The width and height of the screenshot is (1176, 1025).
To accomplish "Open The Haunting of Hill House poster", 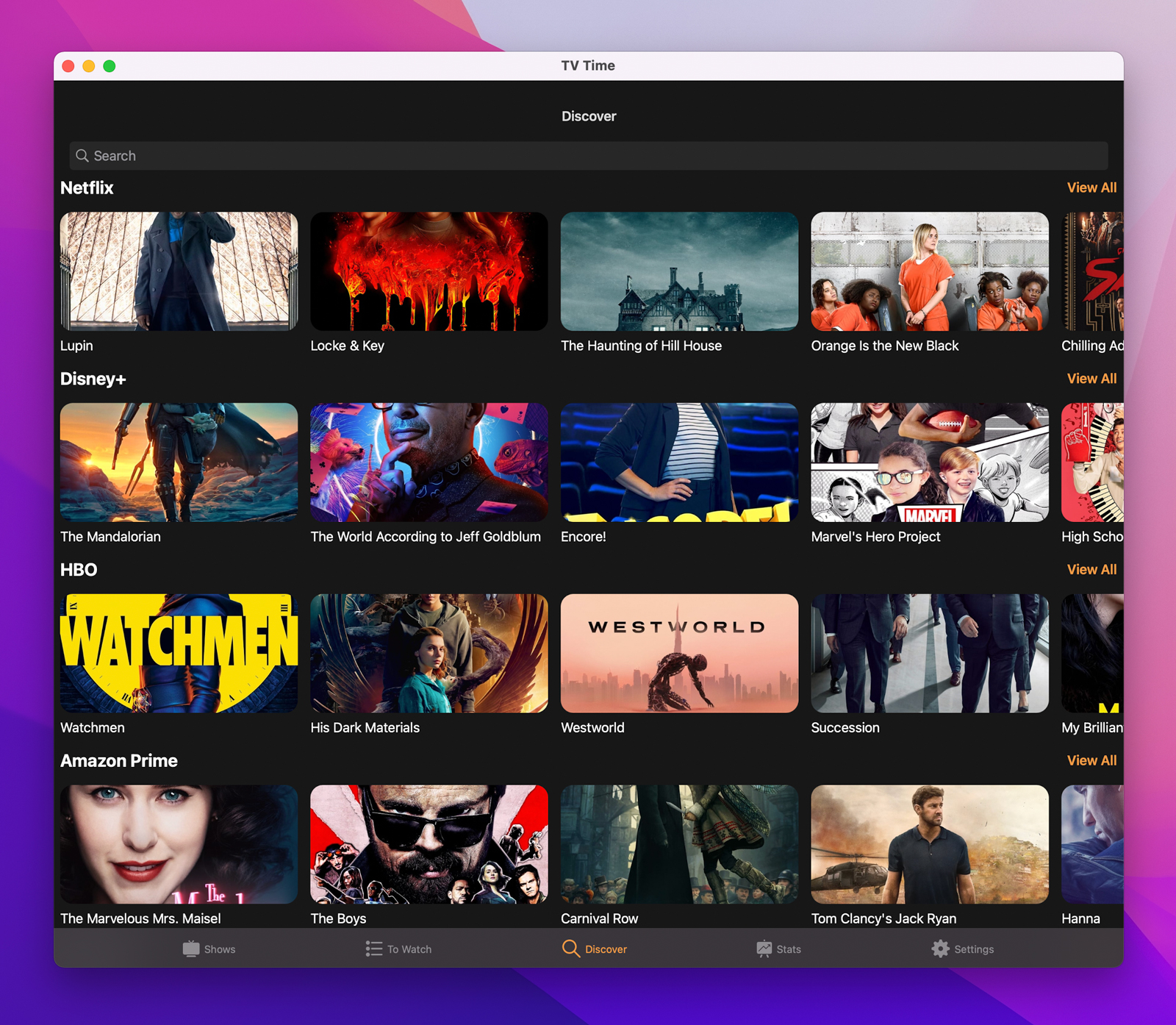I will pyautogui.click(x=680, y=271).
